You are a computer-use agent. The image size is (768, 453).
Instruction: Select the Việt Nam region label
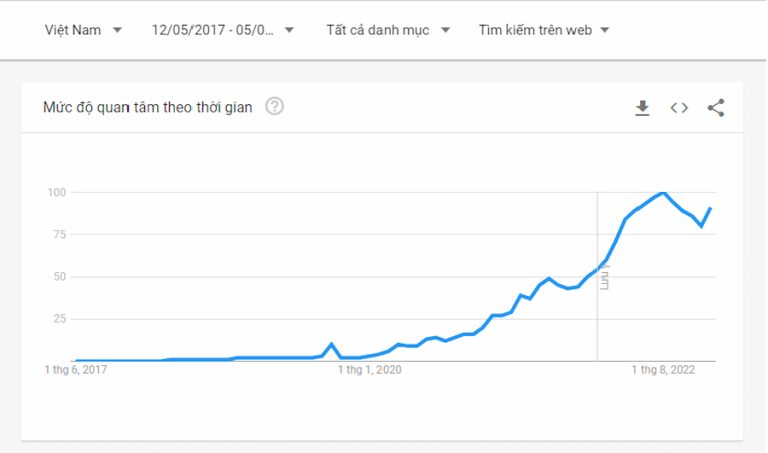pos(73,30)
